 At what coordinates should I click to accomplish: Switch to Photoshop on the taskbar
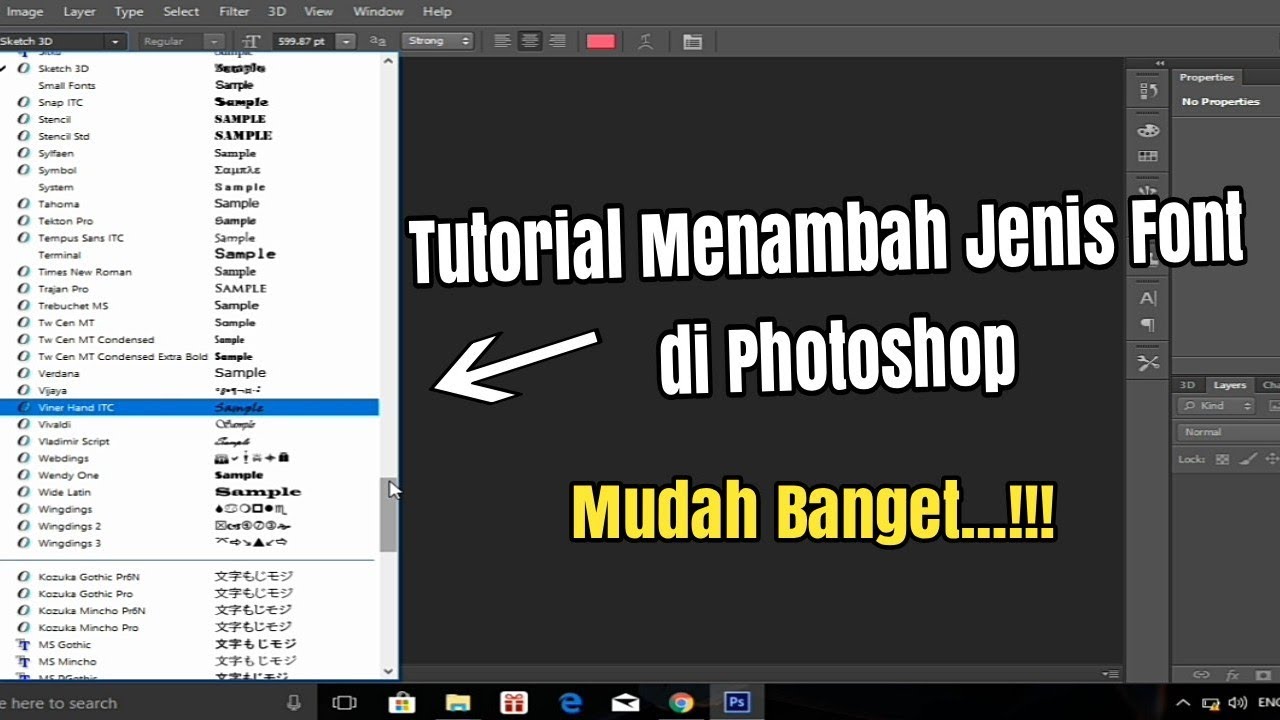(x=737, y=703)
